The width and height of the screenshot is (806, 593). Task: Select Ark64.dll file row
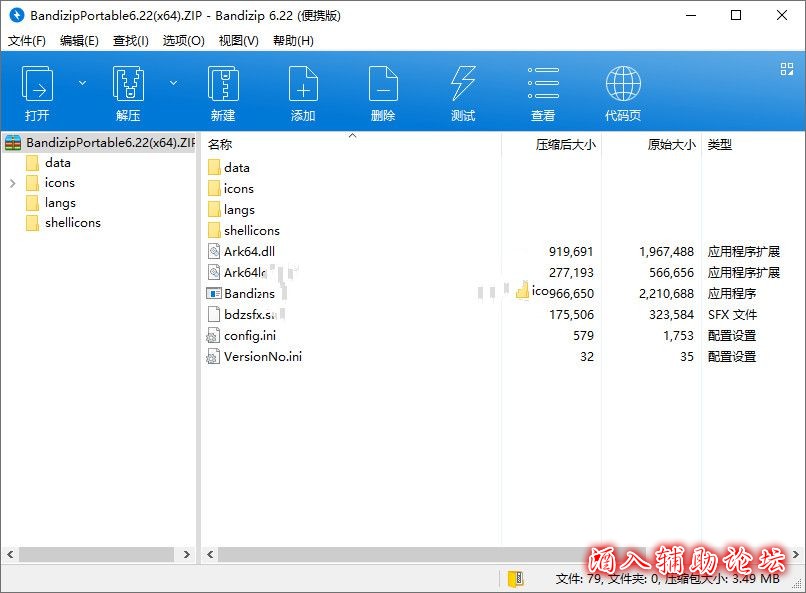coord(503,252)
